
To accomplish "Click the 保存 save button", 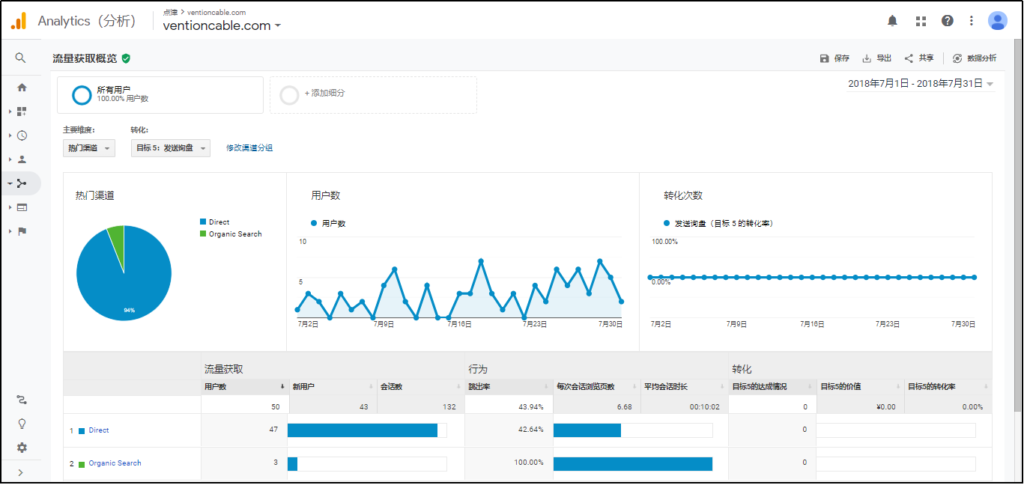I will [835, 58].
